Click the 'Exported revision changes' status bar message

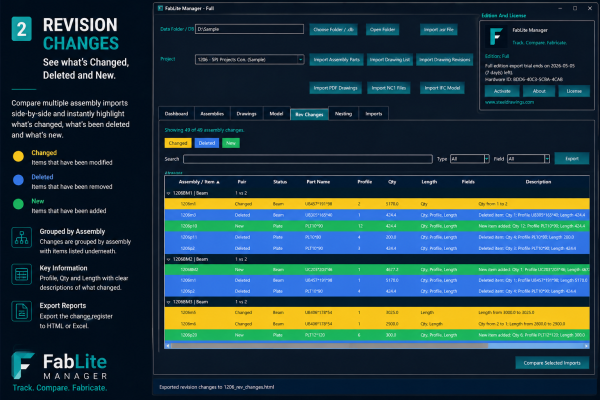coord(217,387)
